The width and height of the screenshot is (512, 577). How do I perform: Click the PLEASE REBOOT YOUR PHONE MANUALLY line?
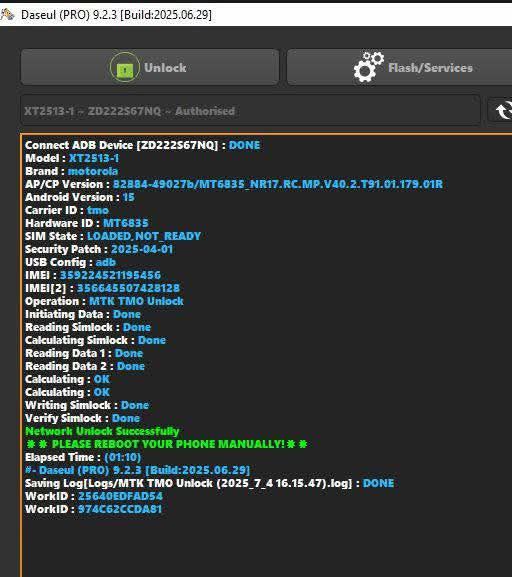[x=167, y=444]
